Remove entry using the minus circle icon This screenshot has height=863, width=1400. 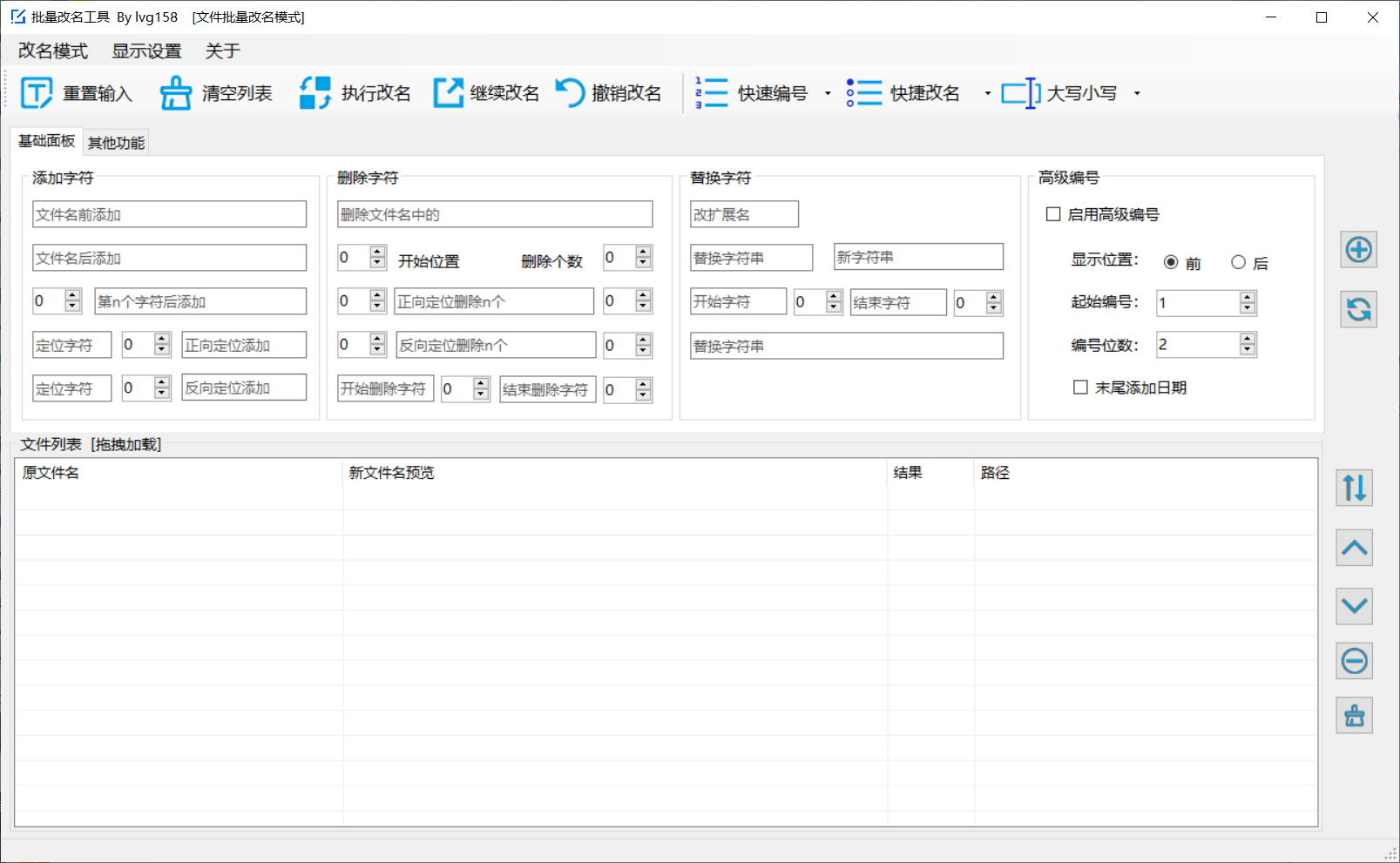pos(1354,662)
